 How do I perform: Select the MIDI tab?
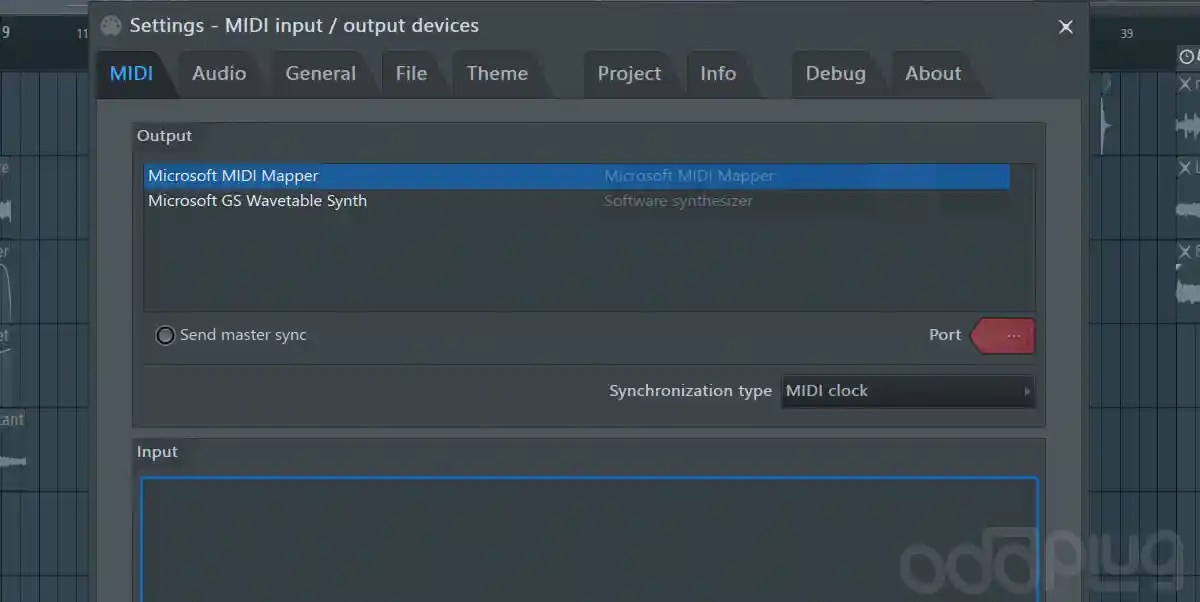[x=135, y=73]
